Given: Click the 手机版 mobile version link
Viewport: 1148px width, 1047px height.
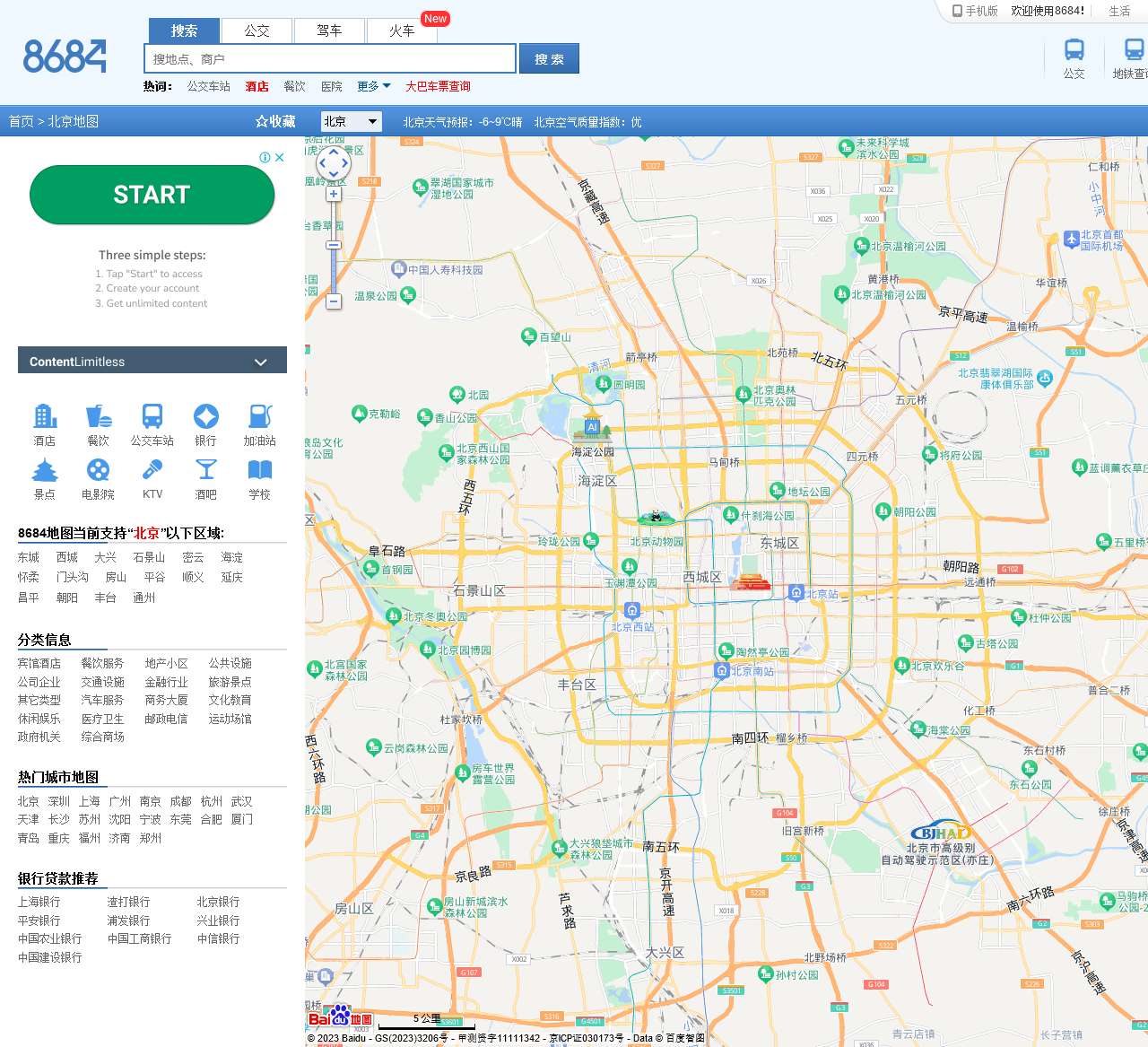Looking at the screenshot, I should pos(975,11).
